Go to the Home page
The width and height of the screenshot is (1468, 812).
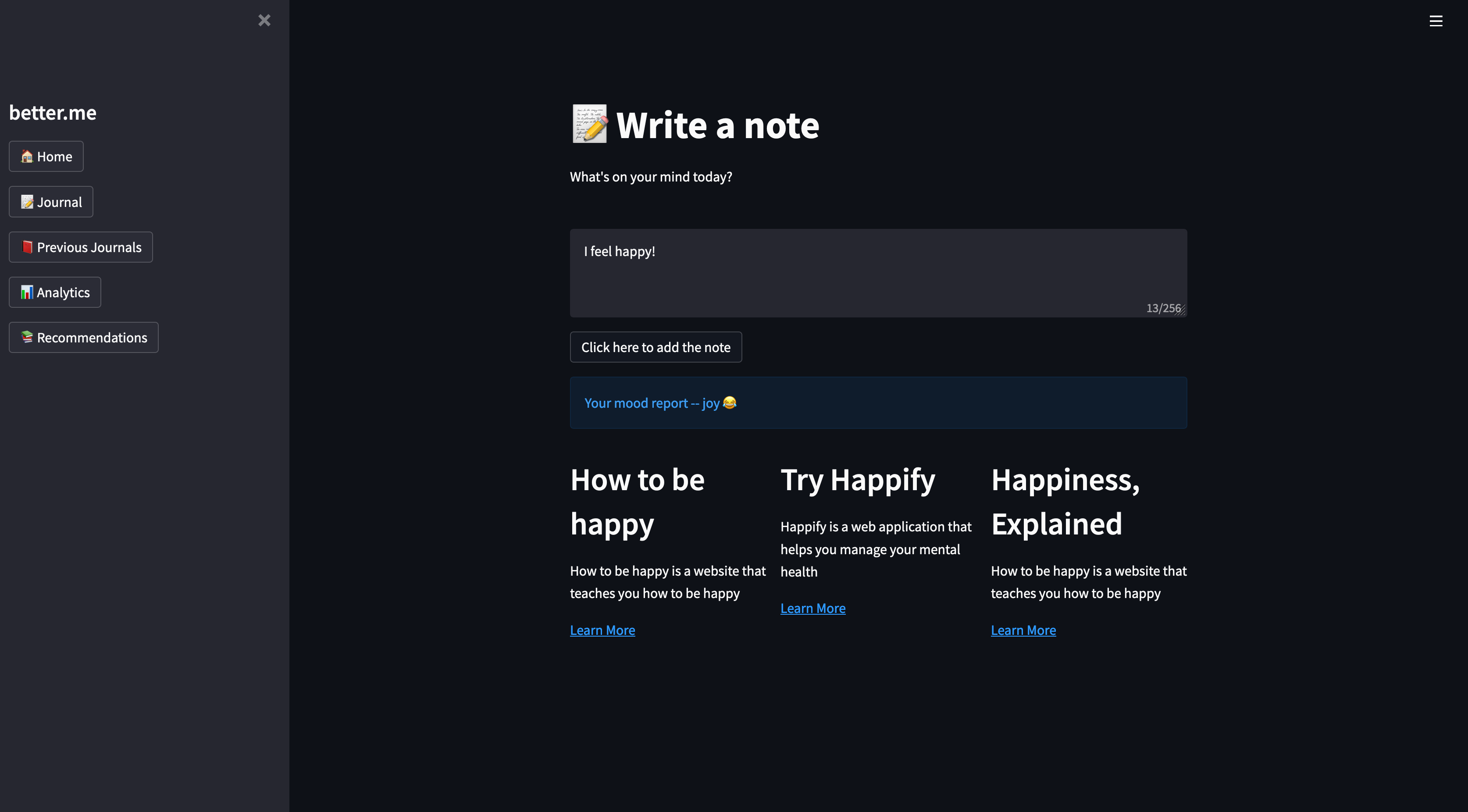[55, 157]
